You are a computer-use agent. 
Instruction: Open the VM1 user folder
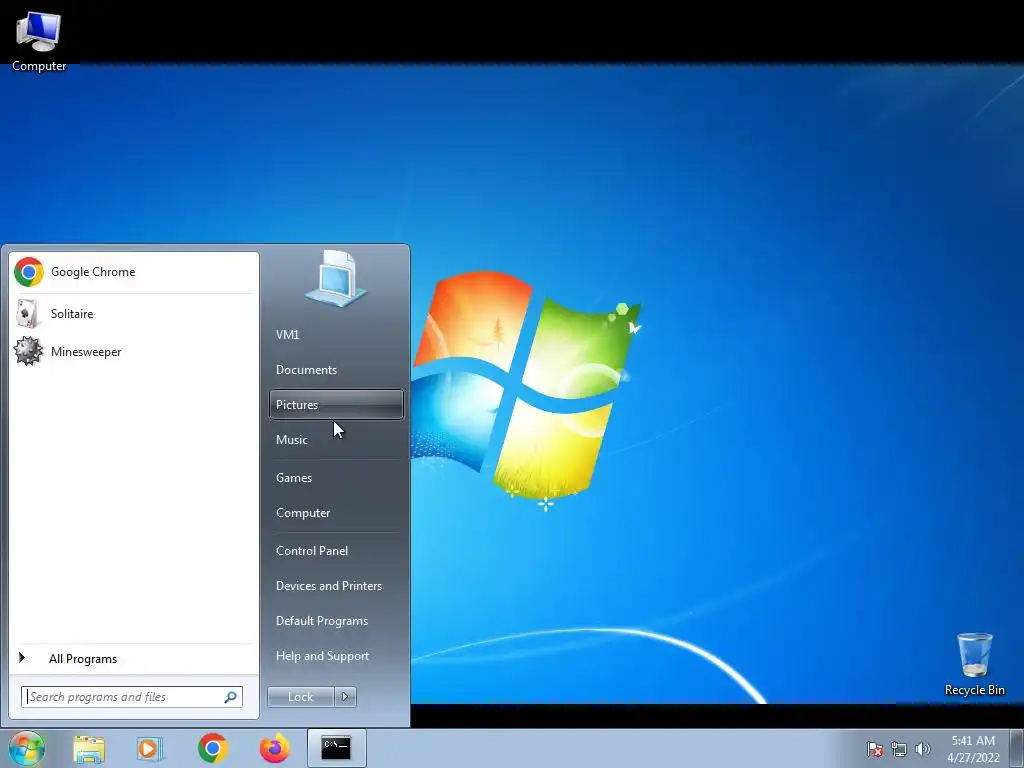point(336,334)
